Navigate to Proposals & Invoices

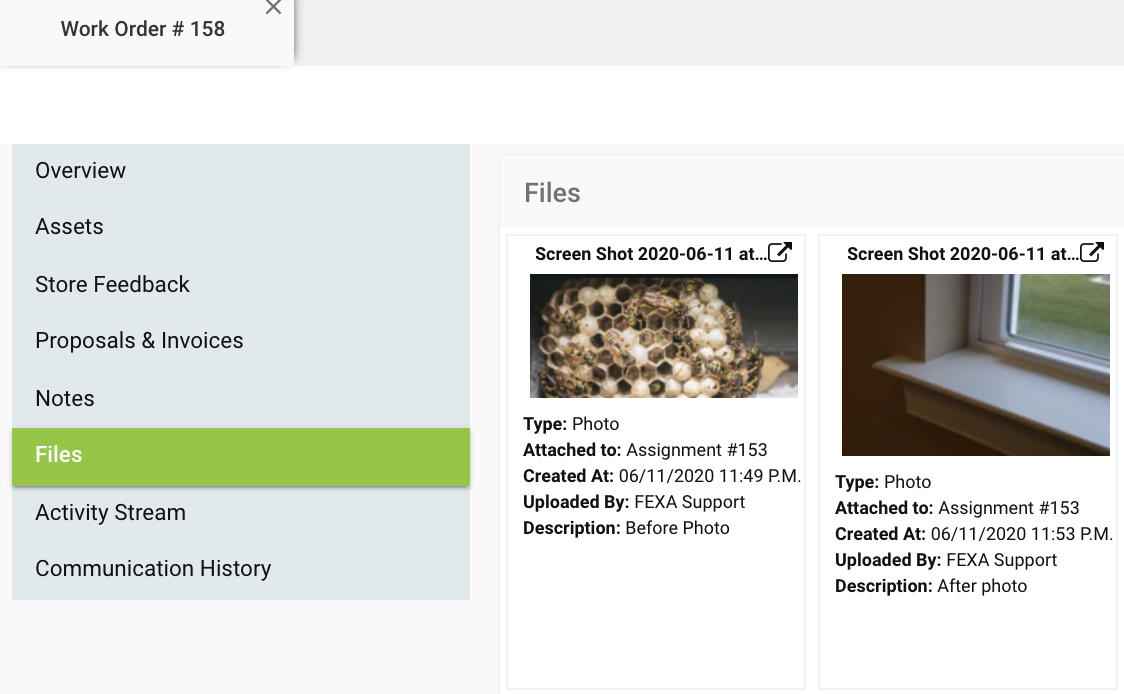coord(140,341)
